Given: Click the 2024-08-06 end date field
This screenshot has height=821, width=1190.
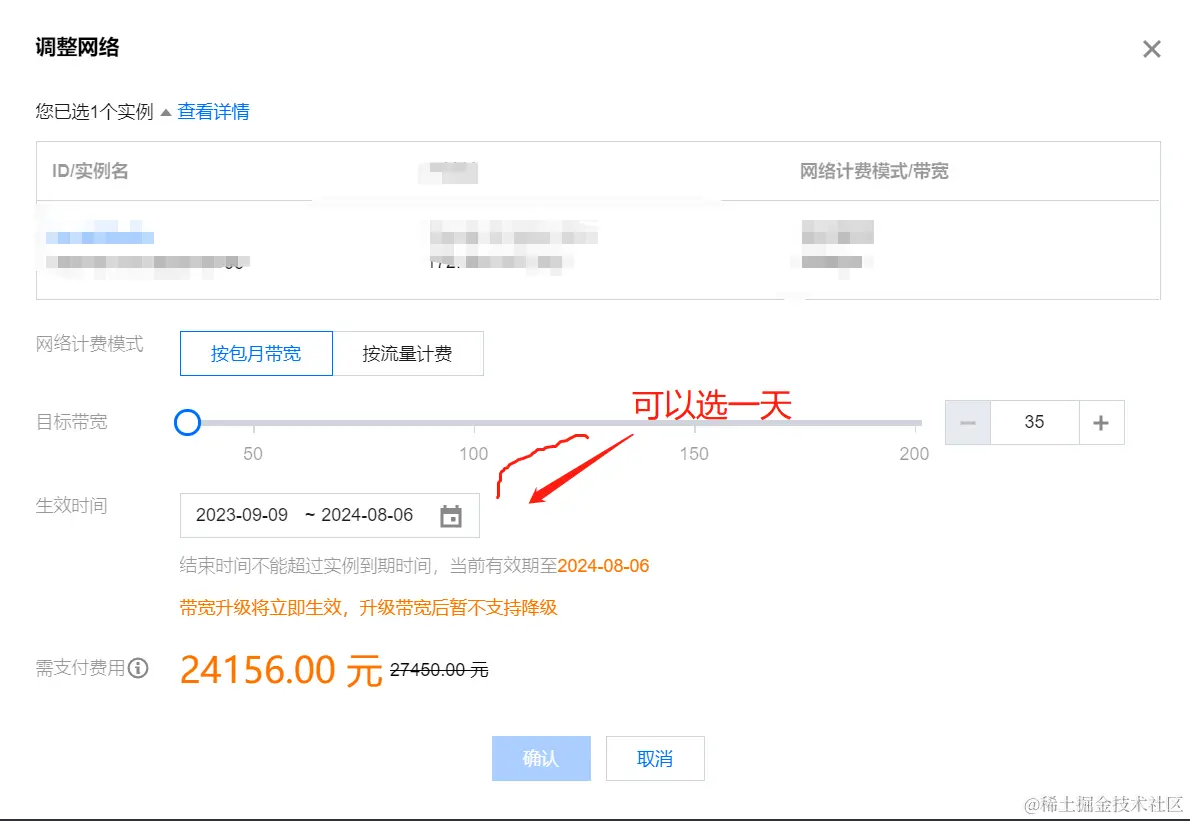Looking at the screenshot, I should click(367, 515).
